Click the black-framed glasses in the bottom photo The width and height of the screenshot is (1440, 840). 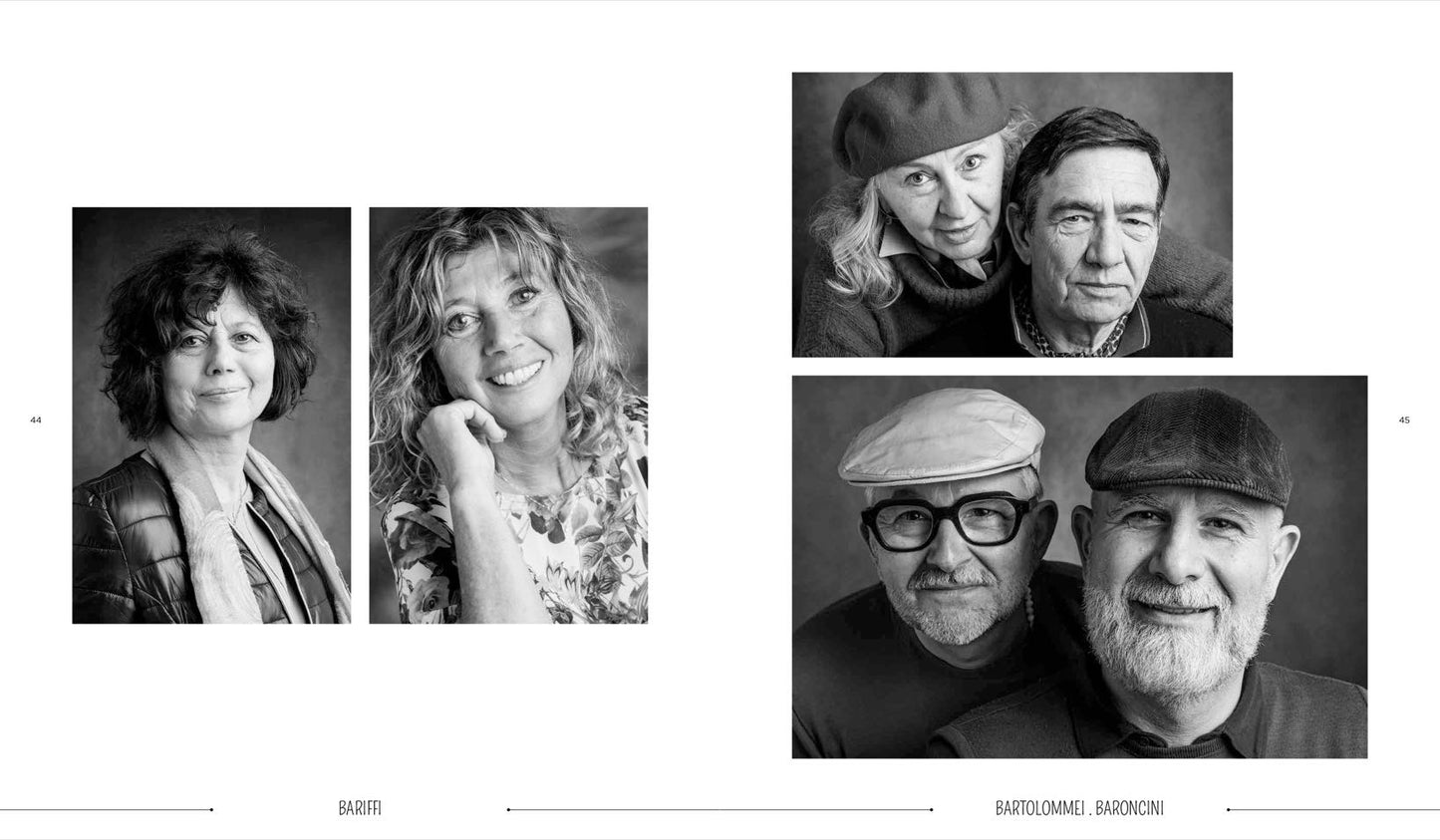click(947, 523)
